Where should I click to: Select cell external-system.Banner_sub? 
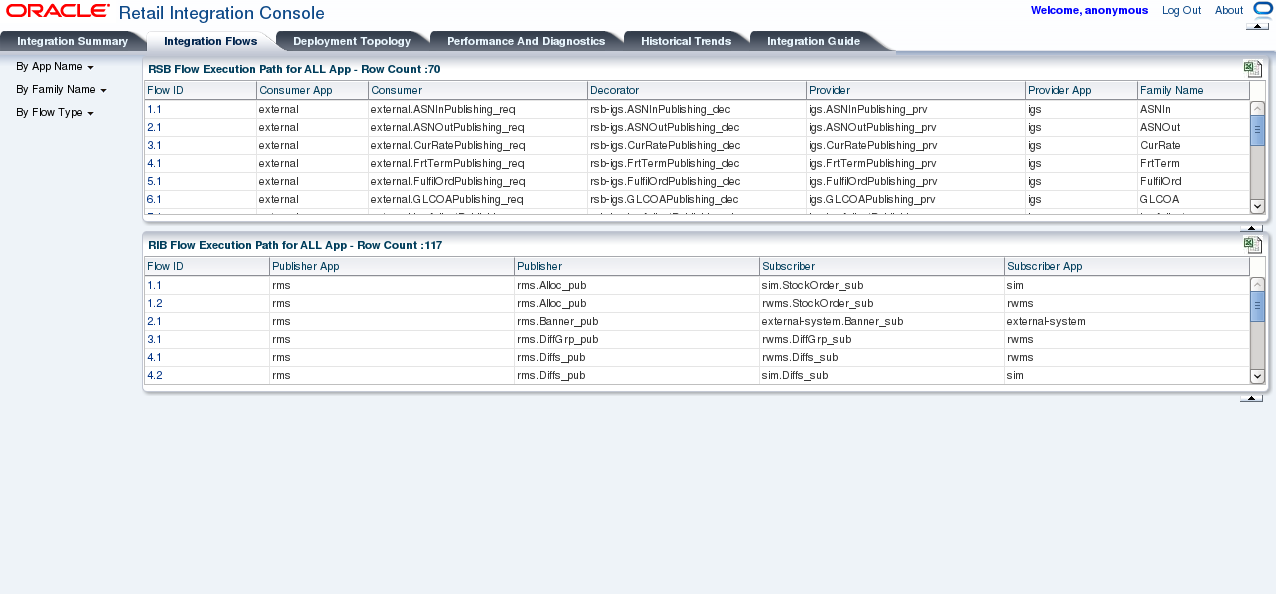(x=882, y=321)
